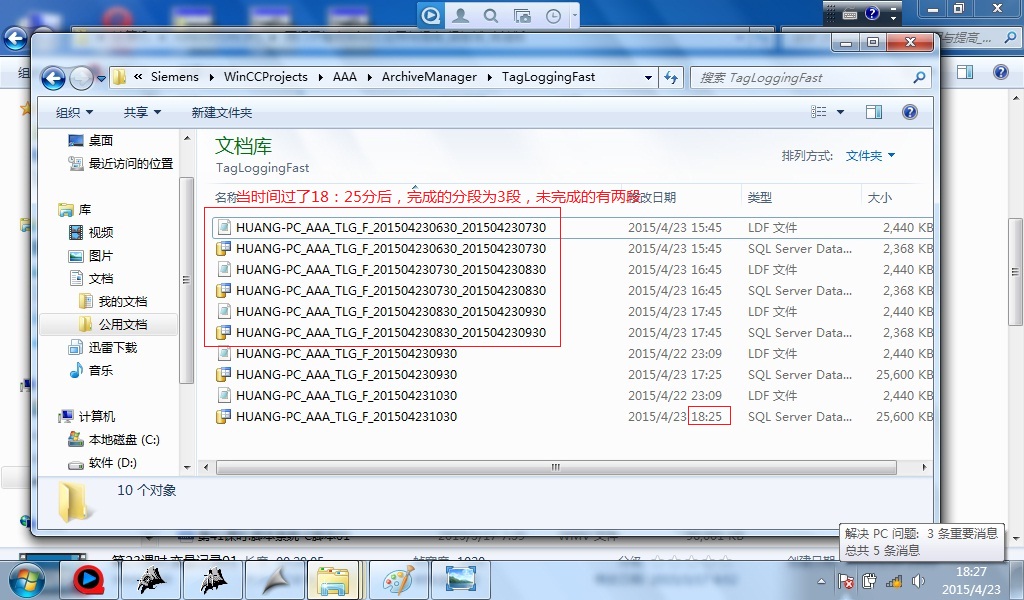Click the help icon in the background window

pos(1000,72)
